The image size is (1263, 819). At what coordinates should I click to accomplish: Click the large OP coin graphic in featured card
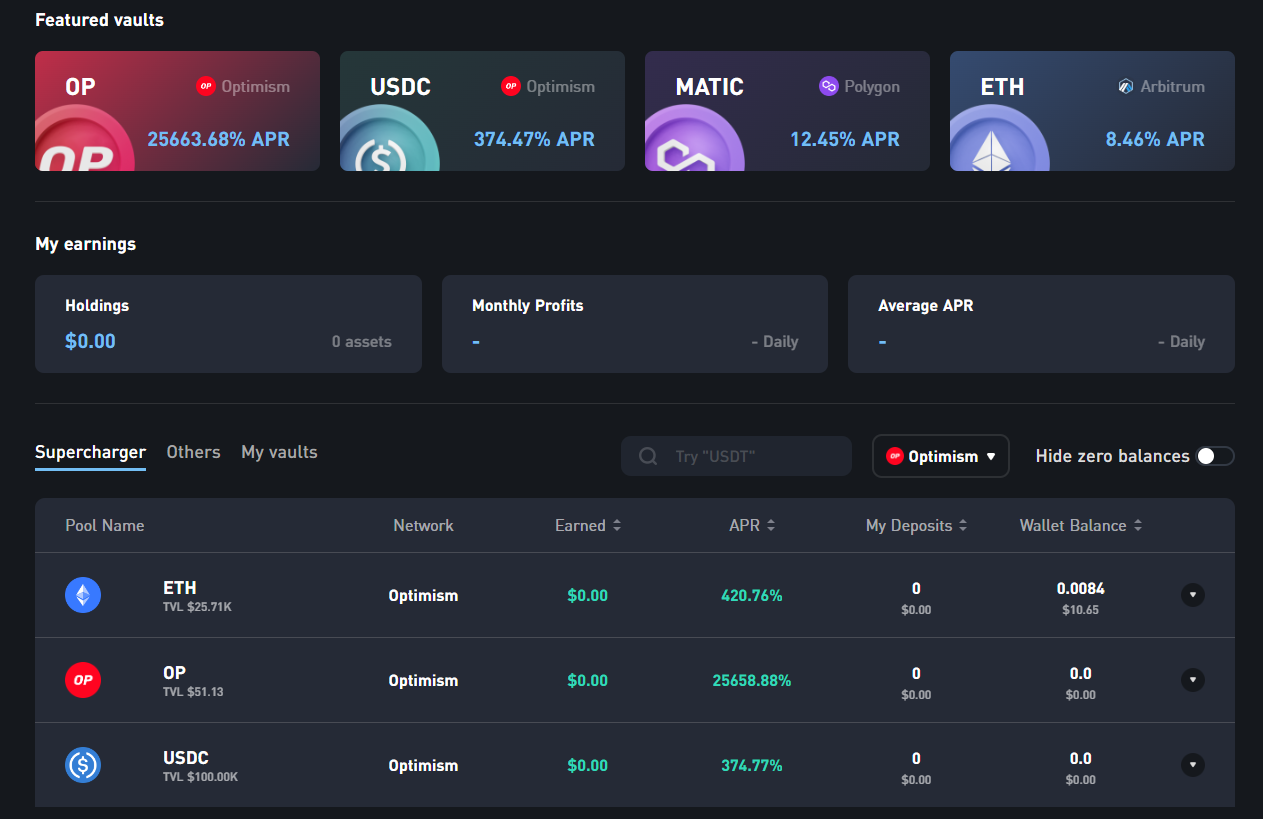pyautogui.click(x=85, y=139)
